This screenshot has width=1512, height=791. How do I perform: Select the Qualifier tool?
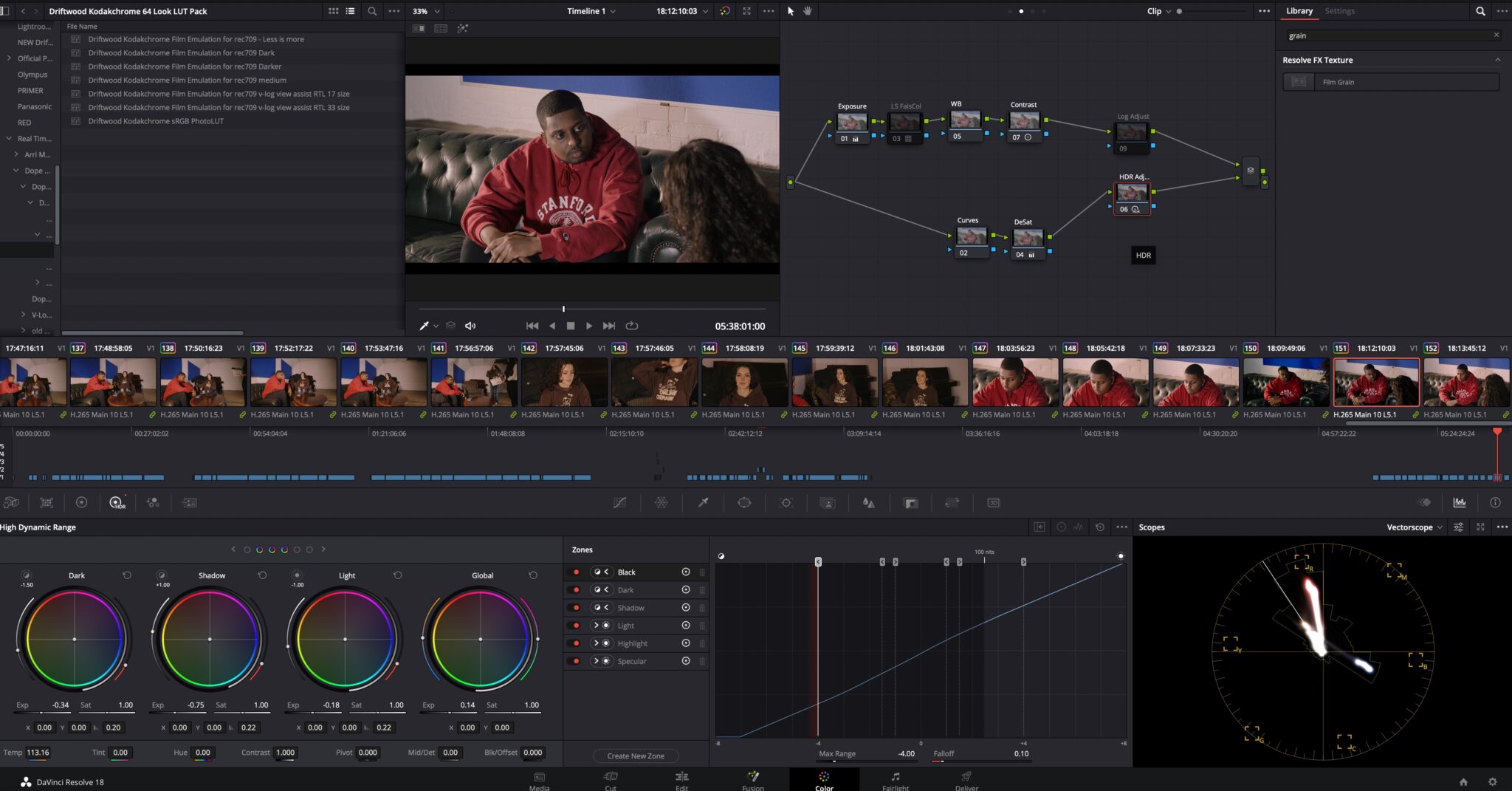704,502
